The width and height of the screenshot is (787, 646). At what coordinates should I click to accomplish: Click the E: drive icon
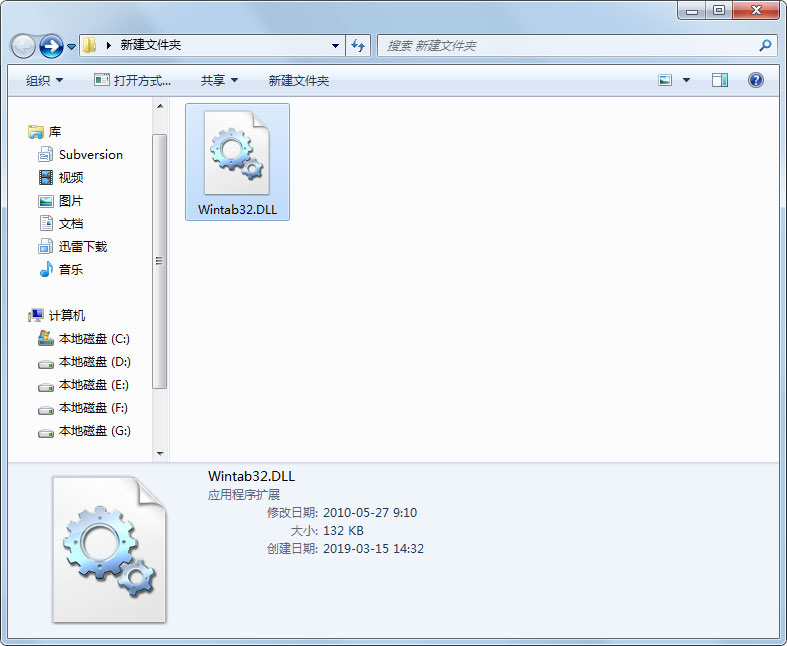click(46, 387)
